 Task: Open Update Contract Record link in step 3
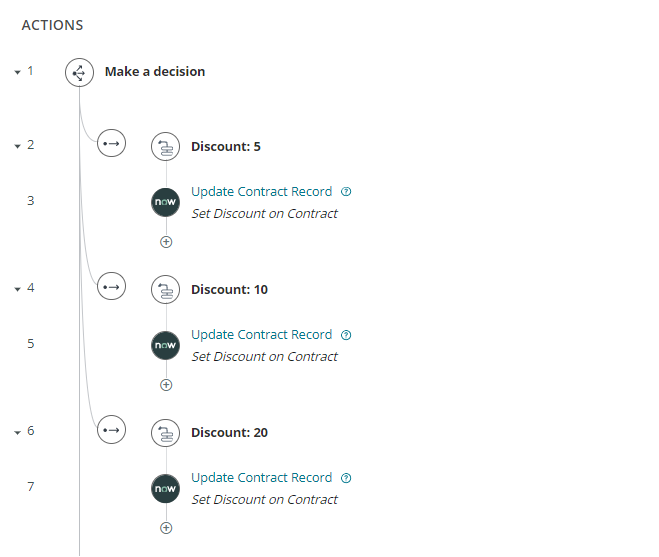(261, 192)
